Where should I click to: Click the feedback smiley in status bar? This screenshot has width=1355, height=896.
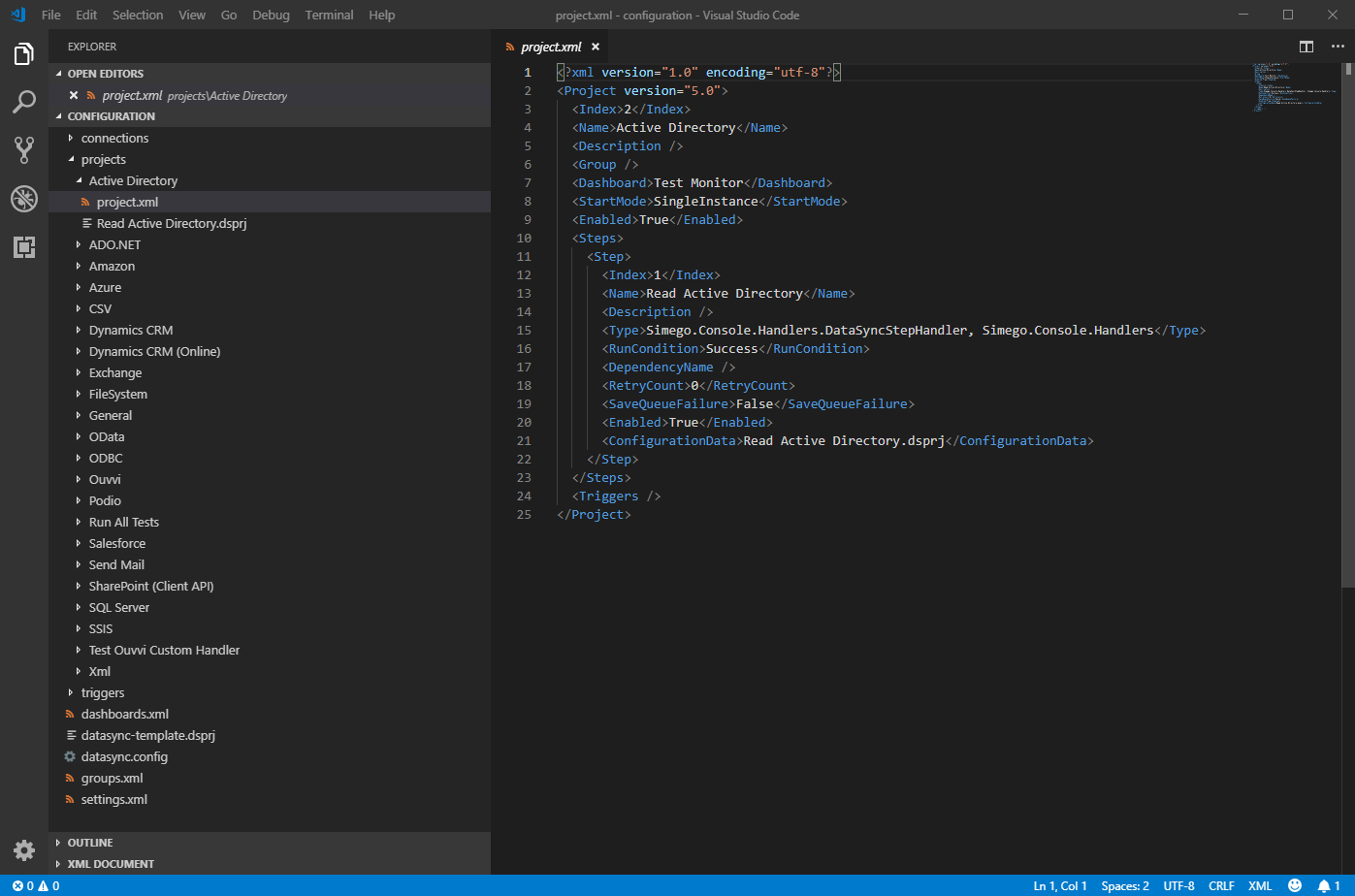click(1295, 885)
